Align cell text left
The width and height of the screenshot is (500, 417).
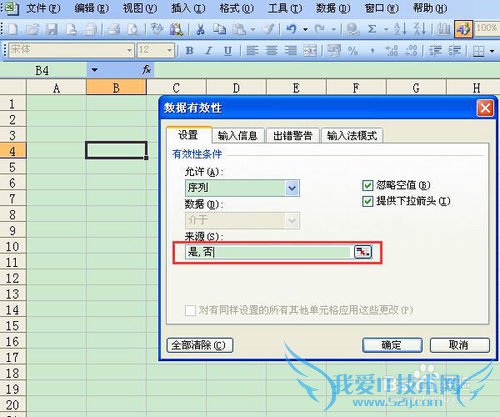(x=252, y=51)
